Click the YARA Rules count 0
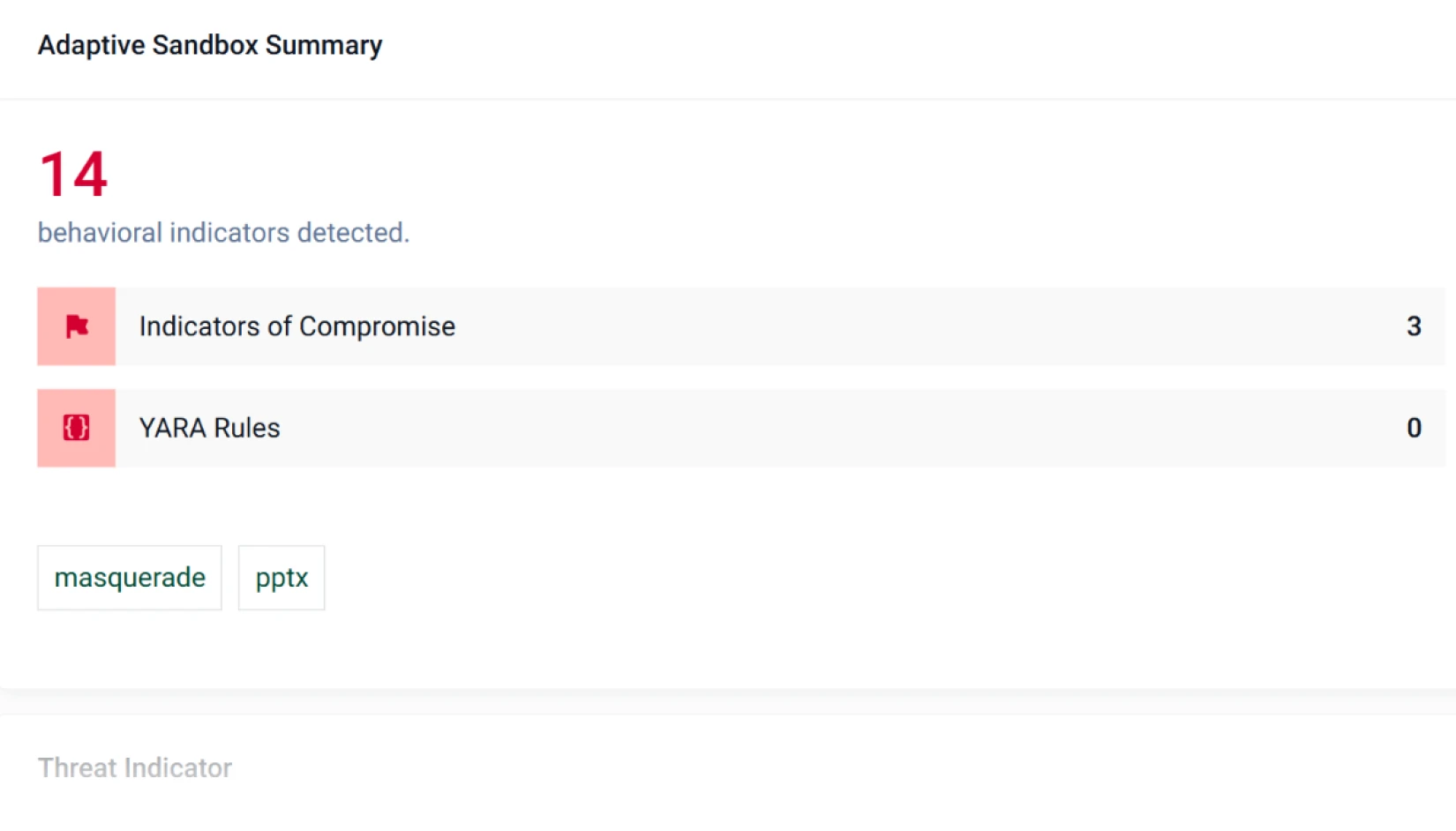 pos(1414,428)
